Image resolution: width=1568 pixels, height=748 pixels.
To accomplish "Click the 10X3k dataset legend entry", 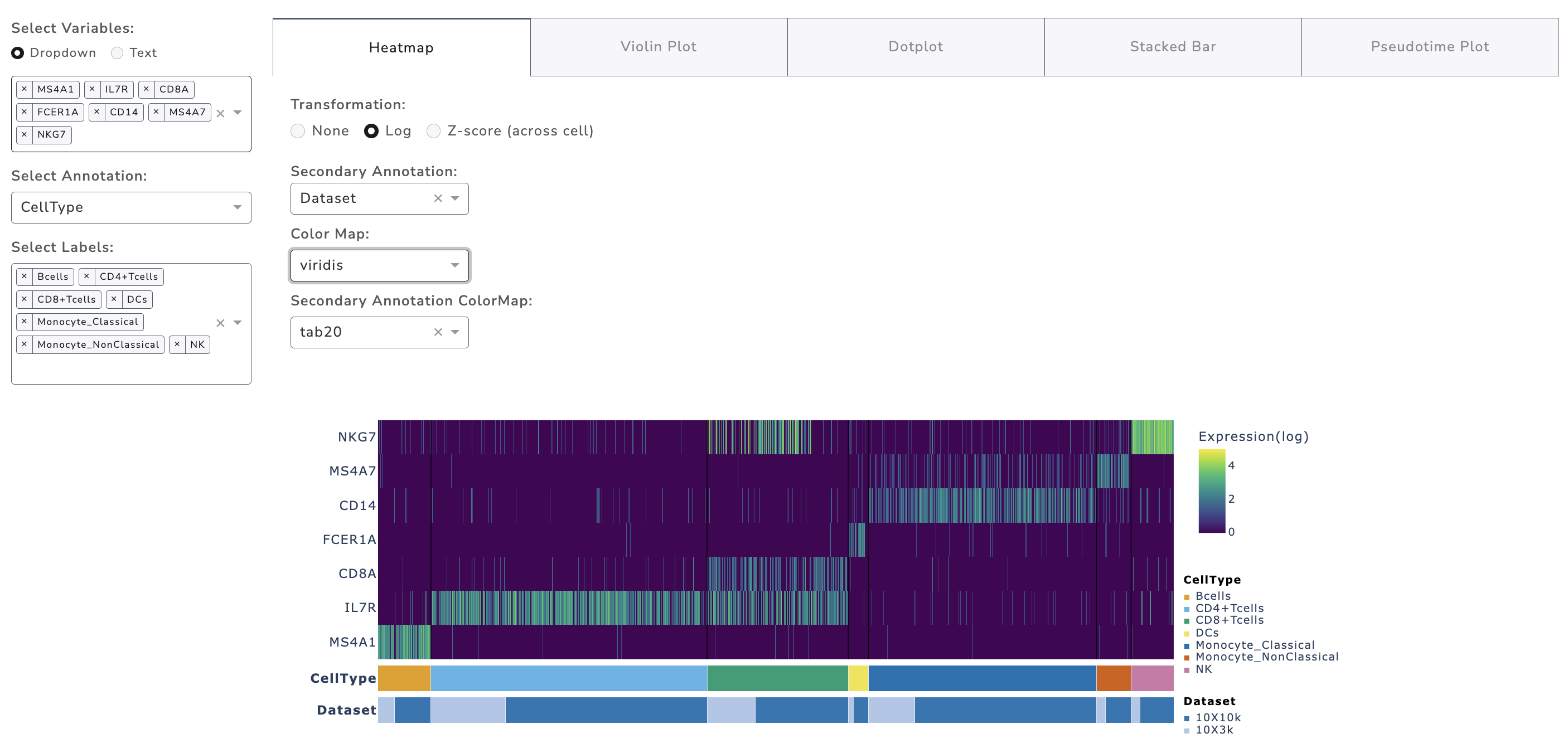I will pos(1214,730).
